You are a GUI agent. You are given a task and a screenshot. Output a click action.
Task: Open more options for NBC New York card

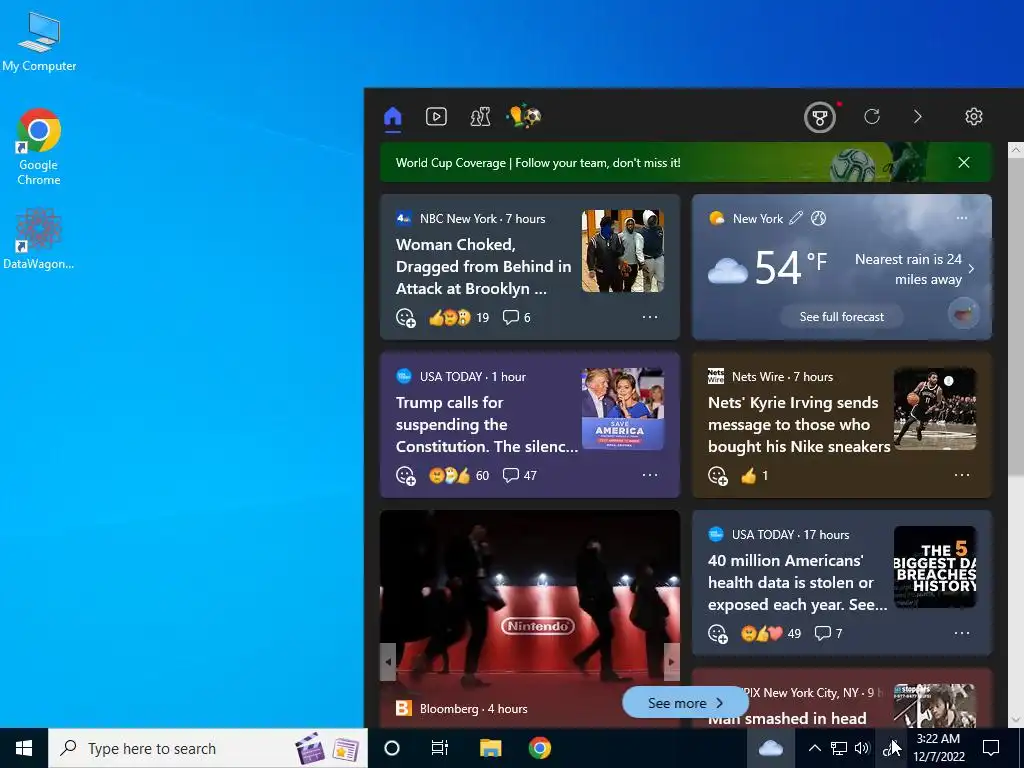(650, 317)
